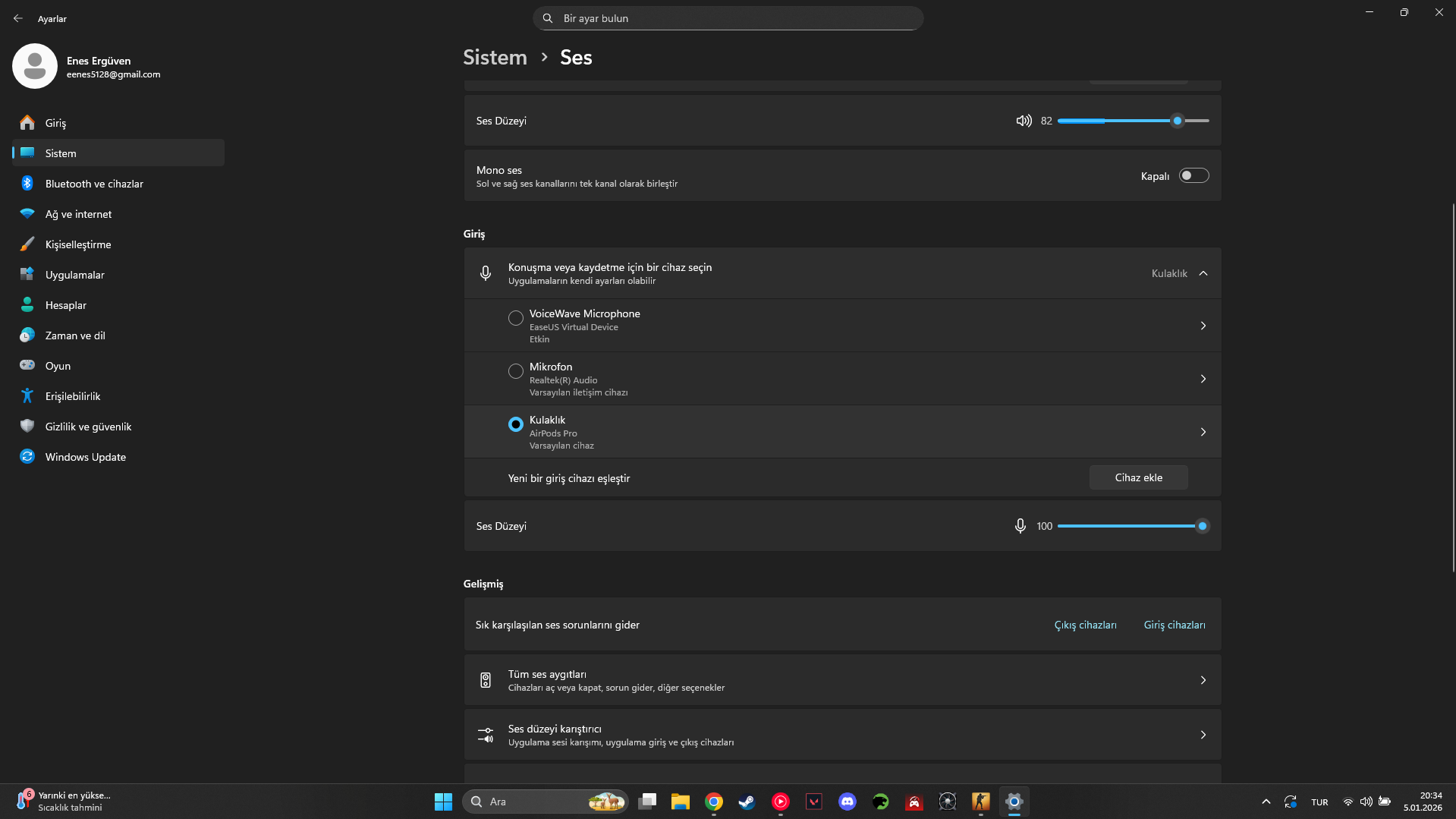Mute the input microphone volume icon
This screenshot has width=1456, height=819.
(1020, 526)
